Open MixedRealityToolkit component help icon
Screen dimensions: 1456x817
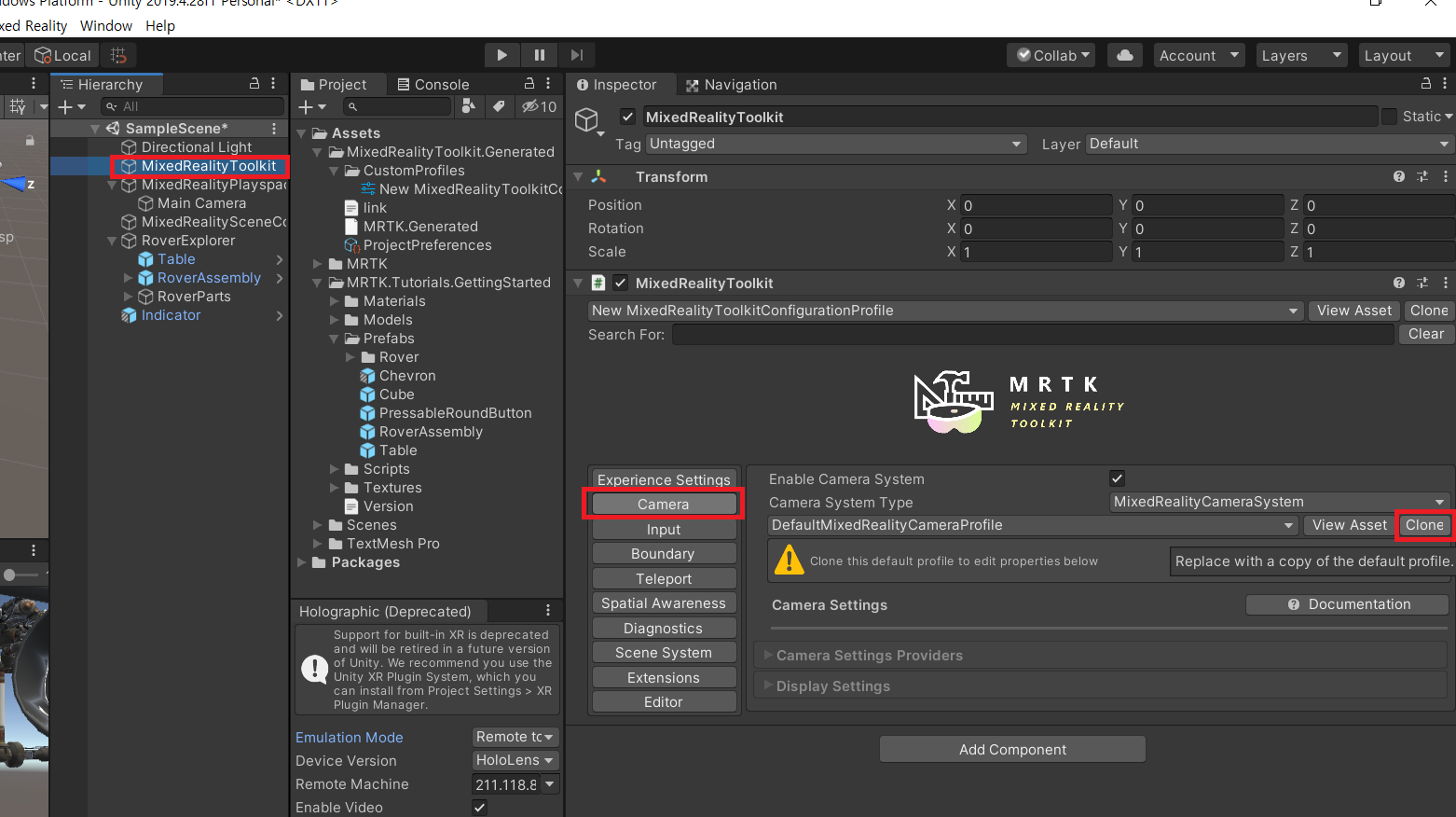point(1399,283)
